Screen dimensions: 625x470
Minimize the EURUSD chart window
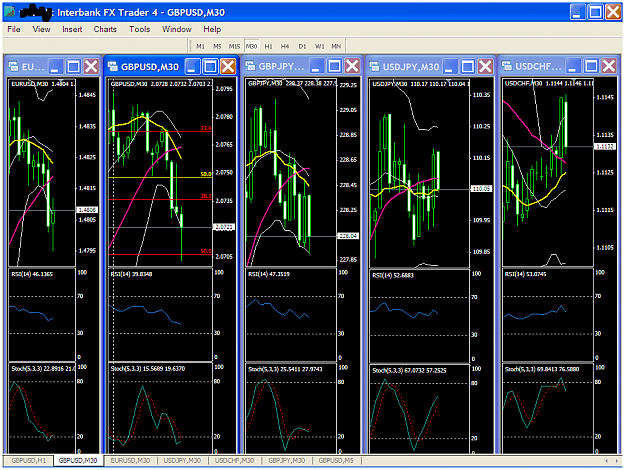55,66
